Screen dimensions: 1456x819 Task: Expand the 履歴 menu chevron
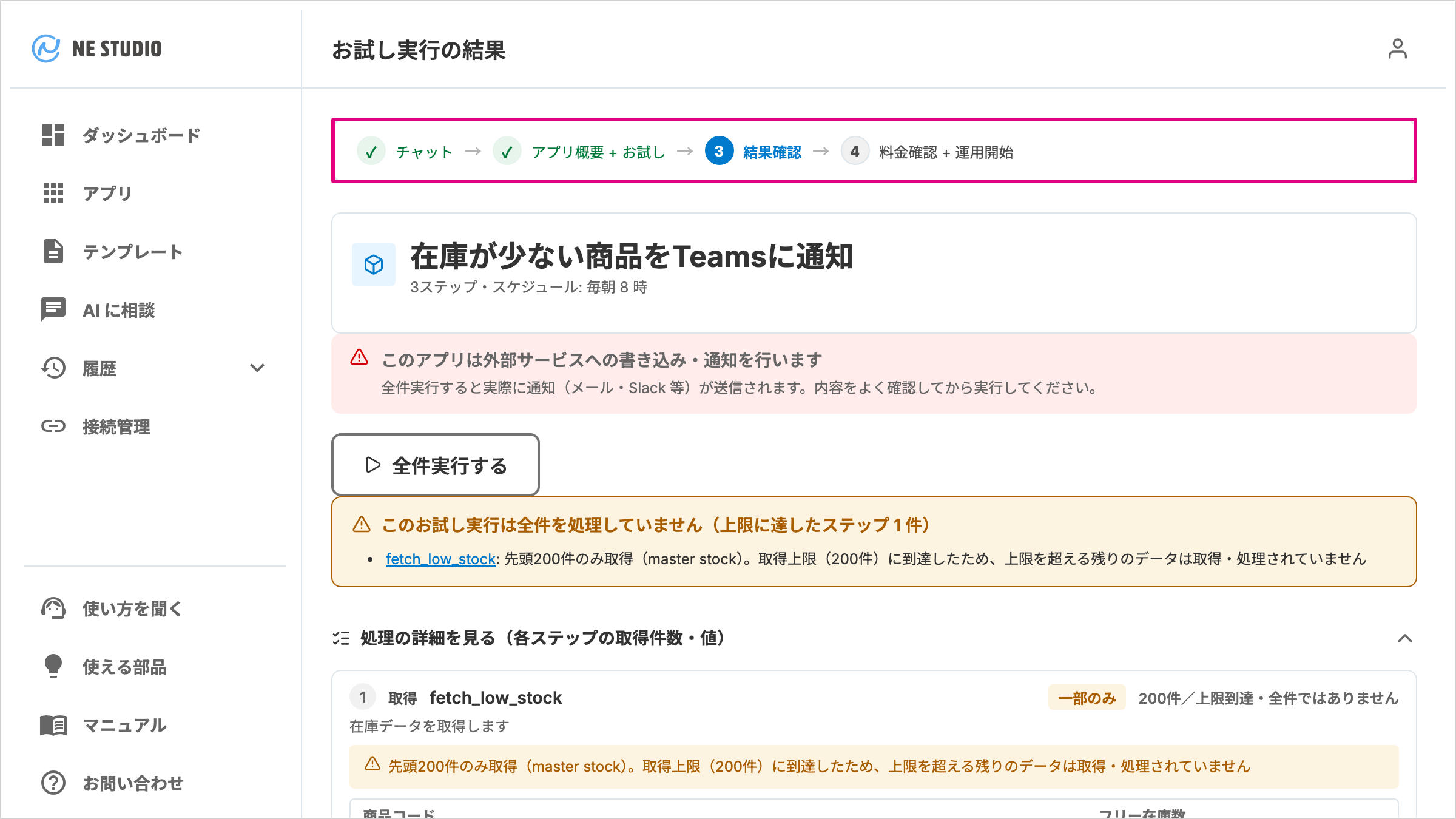click(257, 368)
